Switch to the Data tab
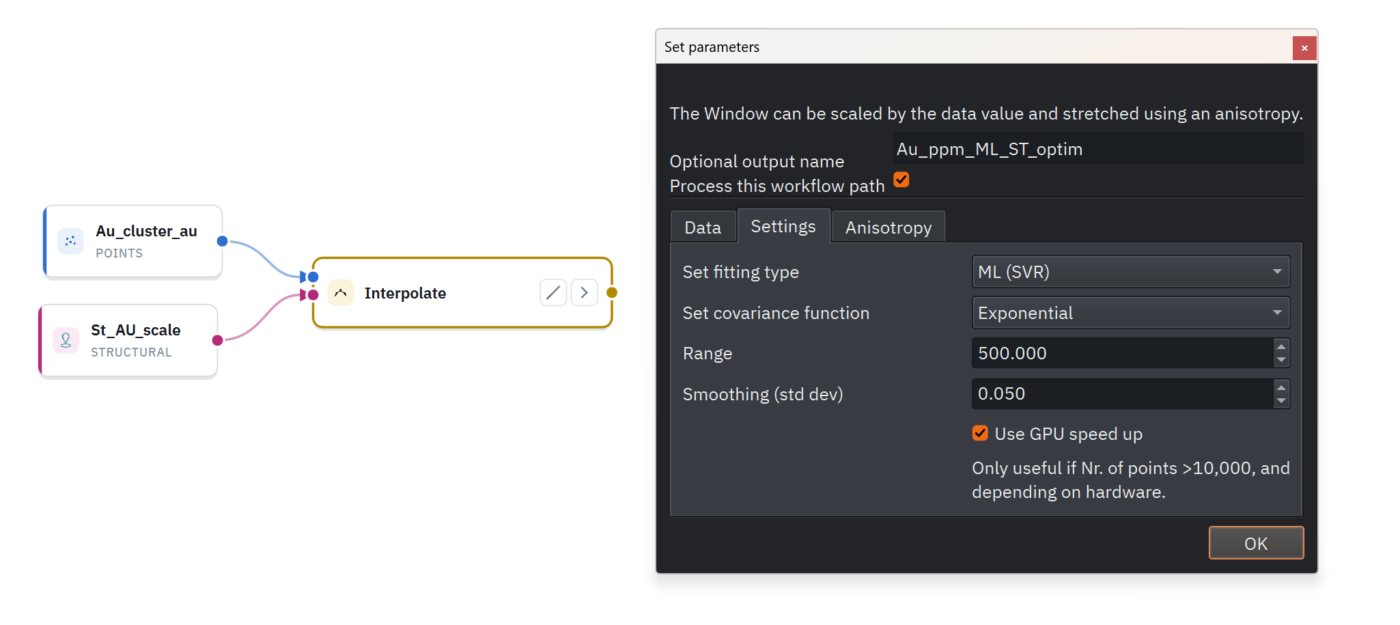This screenshot has width=1400, height=625. (x=703, y=227)
